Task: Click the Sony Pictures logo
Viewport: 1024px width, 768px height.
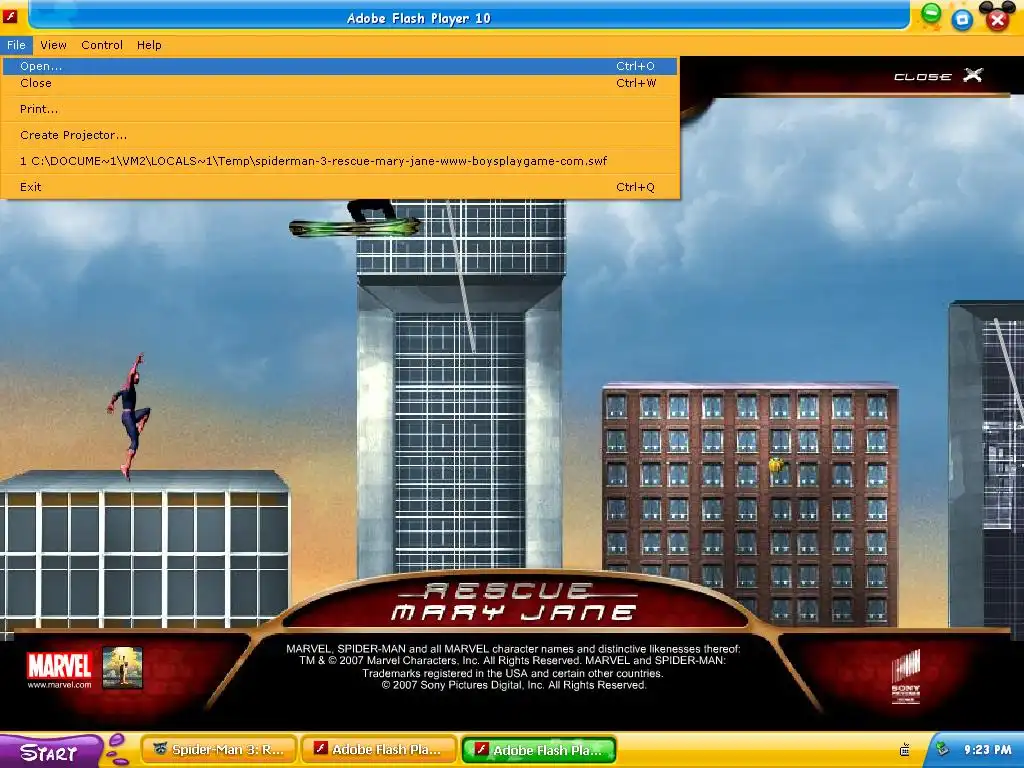Action: coord(906,677)
